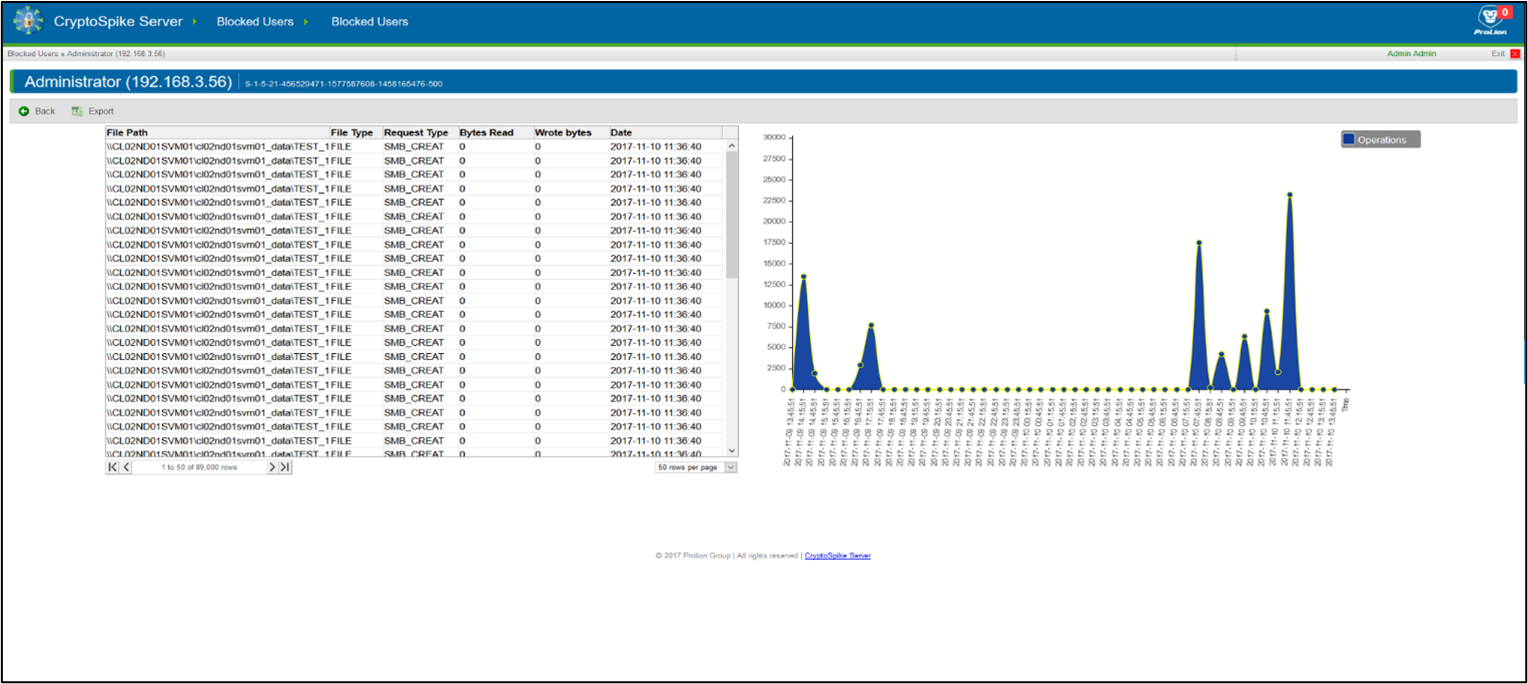Screen dimensions: 1528x684
Task: Click the Back button label
Action: 45,111
